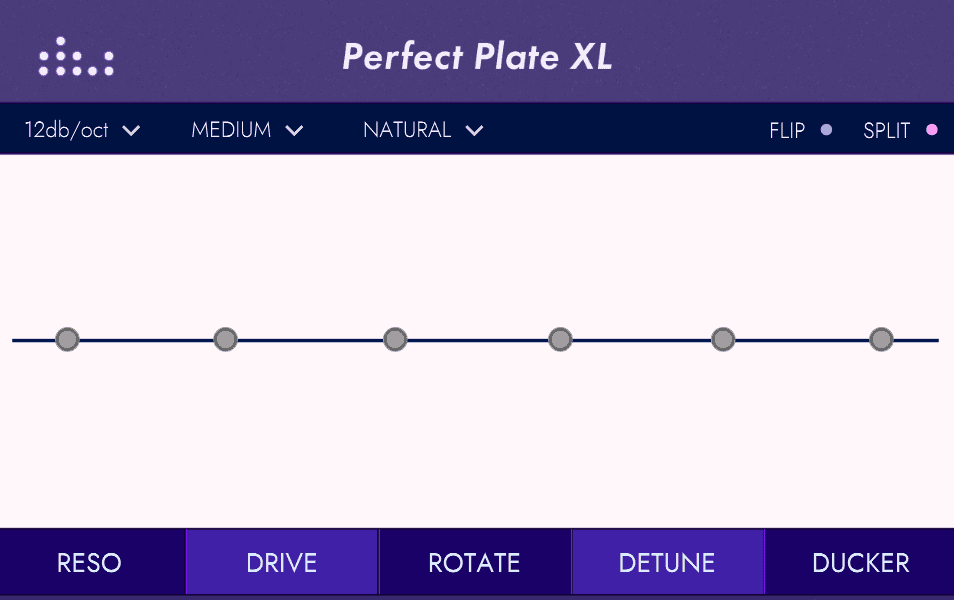Toggle the FLIP indicator dot
This screenshot has width=954, height=600.
pos(826,130)
